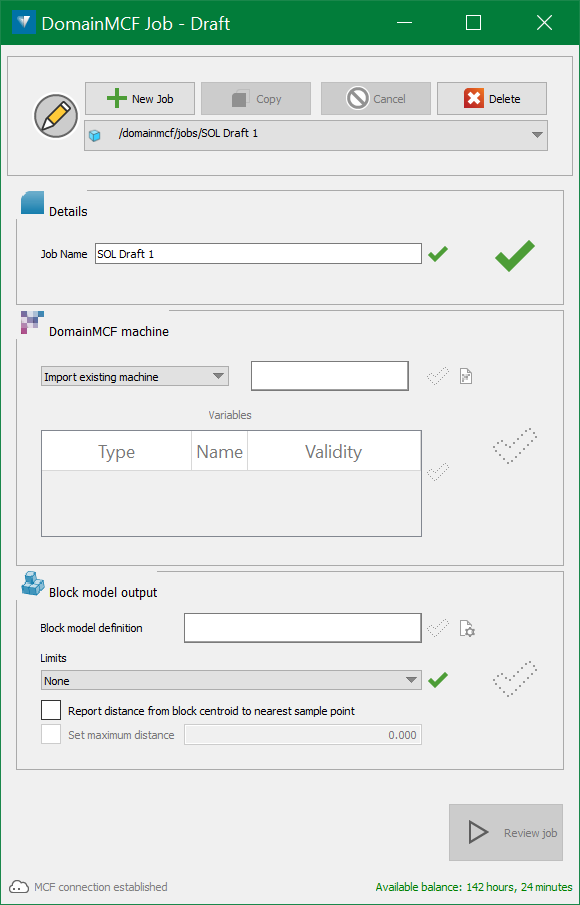
Task: Enable report distance to nearest sample point
Action: [x=51, y=710]
